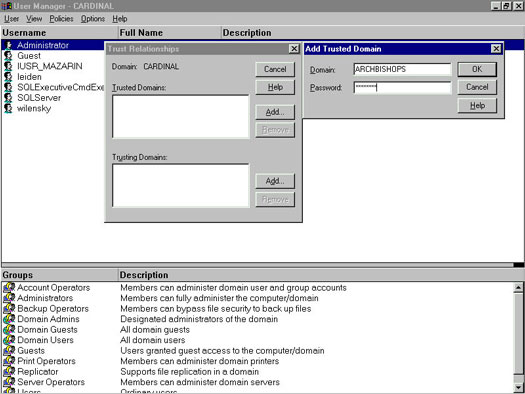Click the Domain field containing ARCHBISHOPS
Screen dimensions: 525x394
click(x=402, y=69)
